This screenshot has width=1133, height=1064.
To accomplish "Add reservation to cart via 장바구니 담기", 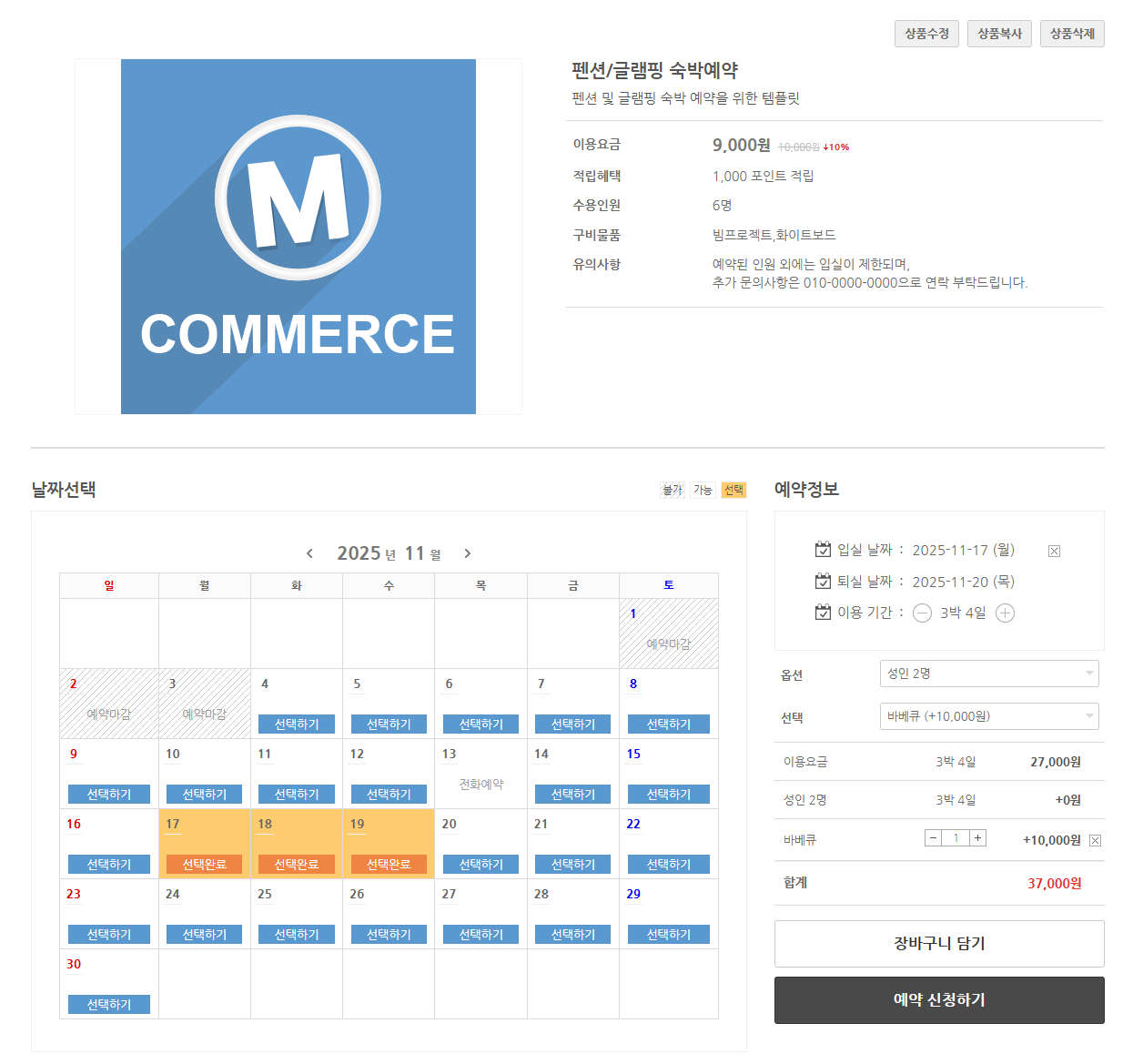I will coord(938,943).
